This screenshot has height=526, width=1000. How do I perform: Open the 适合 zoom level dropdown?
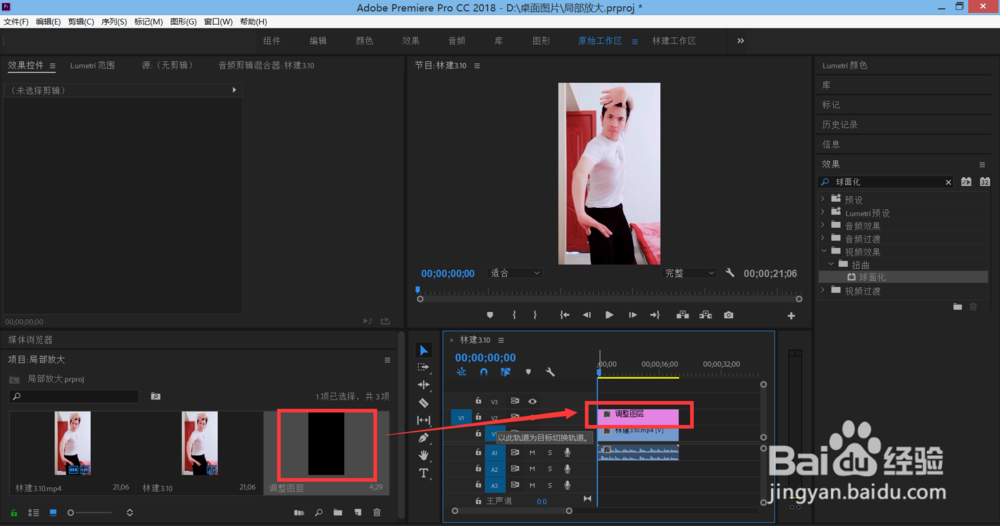coord(515,273)
